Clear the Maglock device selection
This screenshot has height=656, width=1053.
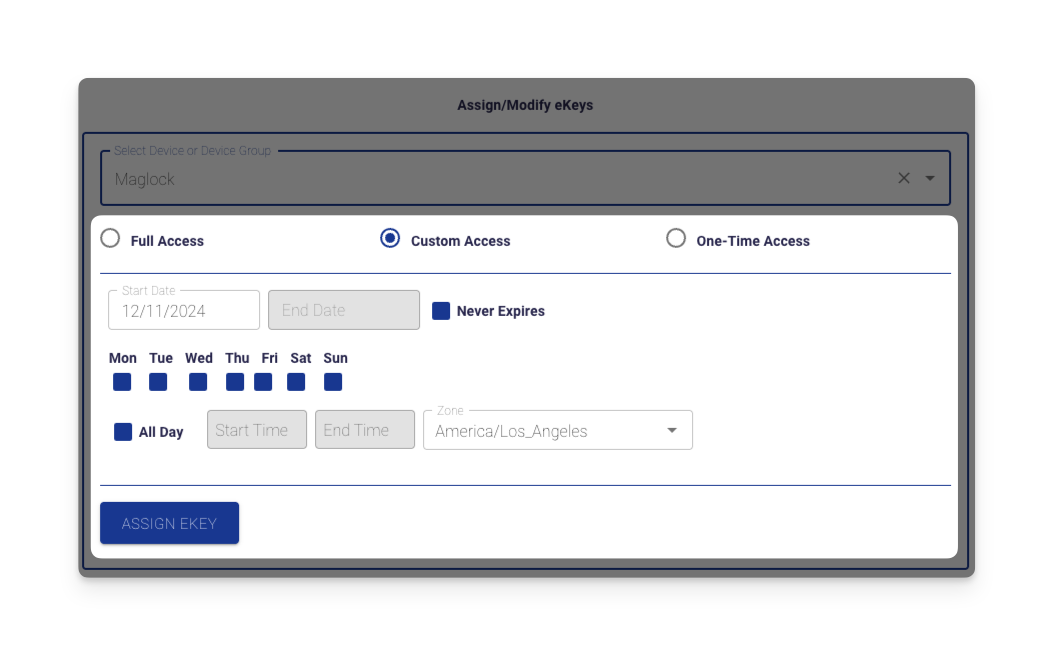(904, 178)
